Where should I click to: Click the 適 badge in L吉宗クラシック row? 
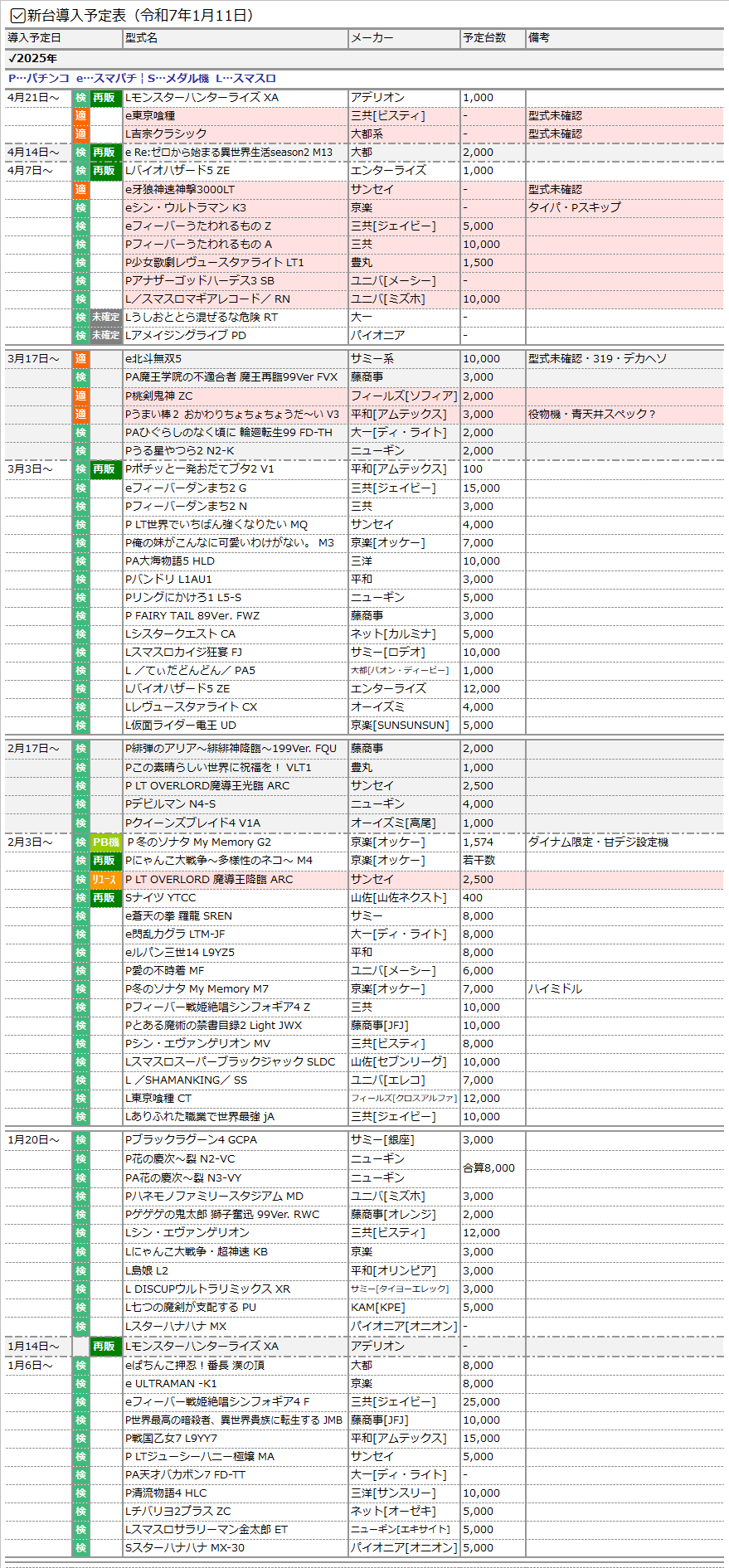pyautogui.click(x=80, y=134)
